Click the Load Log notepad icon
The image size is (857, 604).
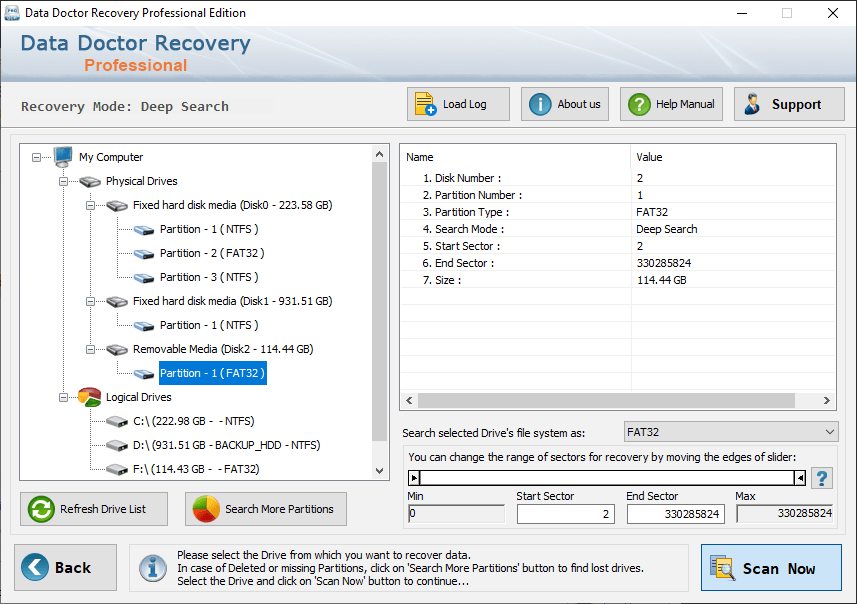point(425,104)
